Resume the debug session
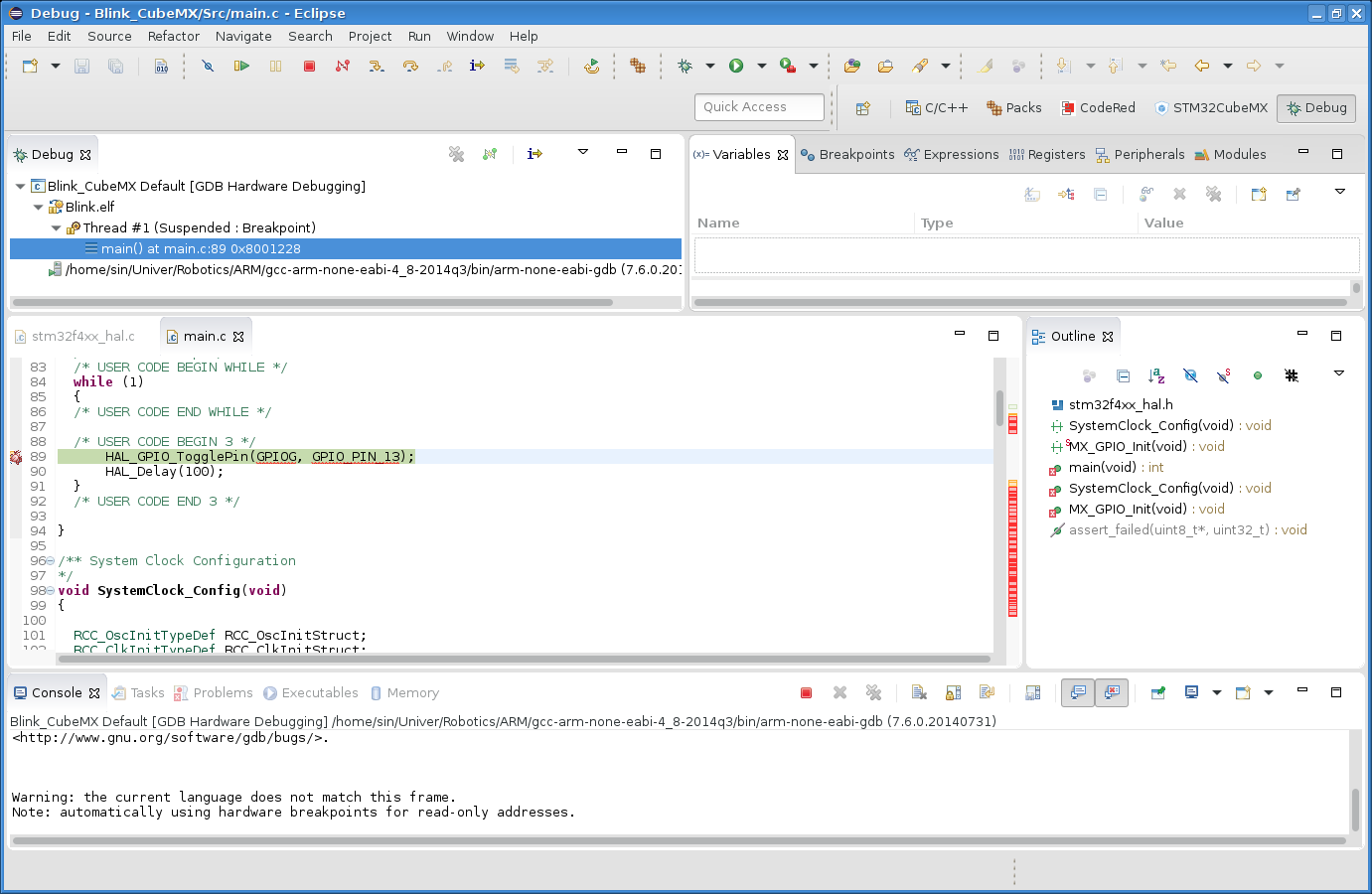Viewport: 1372px width, 894px height. pos(241,66)
